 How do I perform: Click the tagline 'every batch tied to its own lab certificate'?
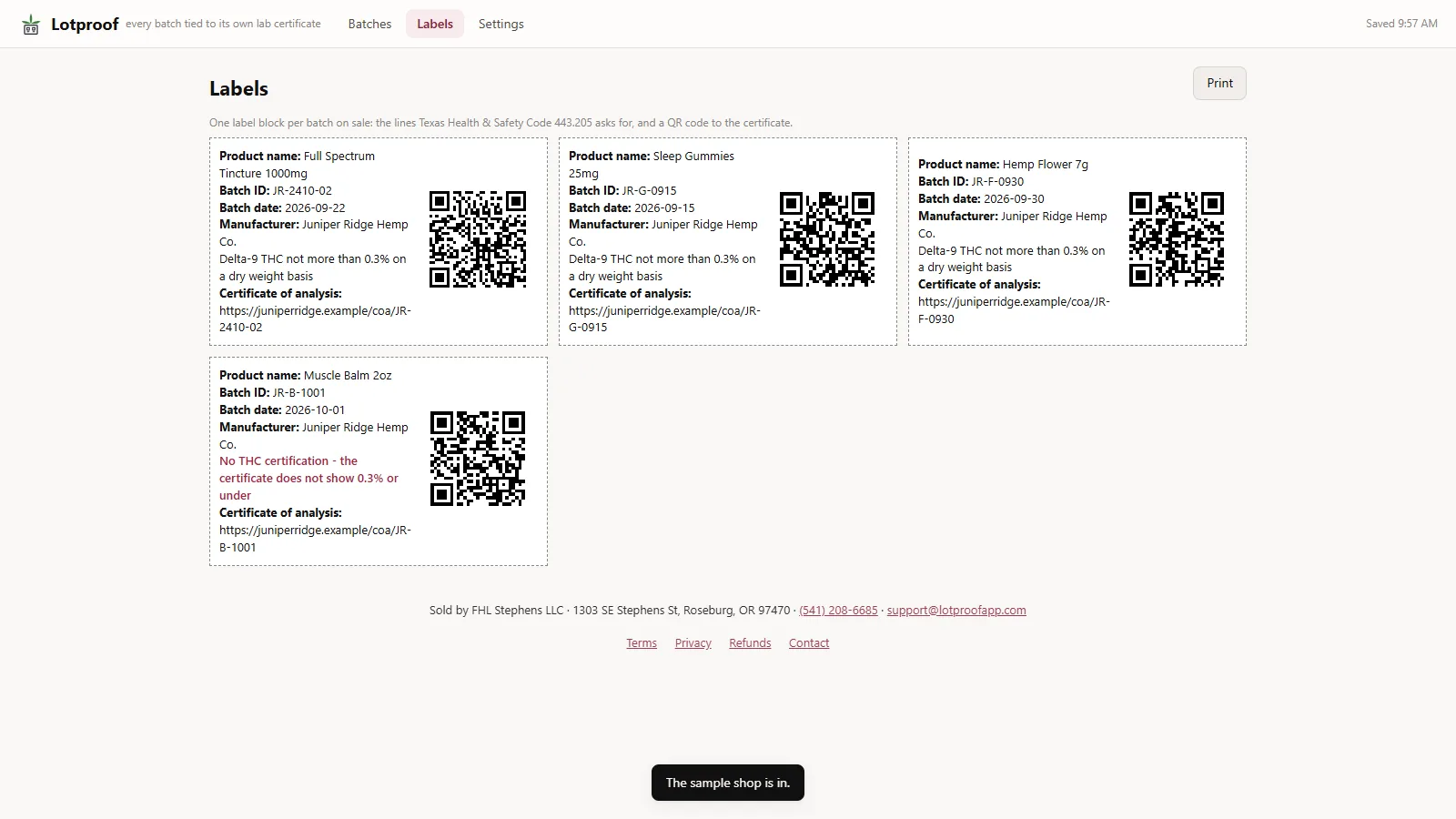tap(223, 24)
